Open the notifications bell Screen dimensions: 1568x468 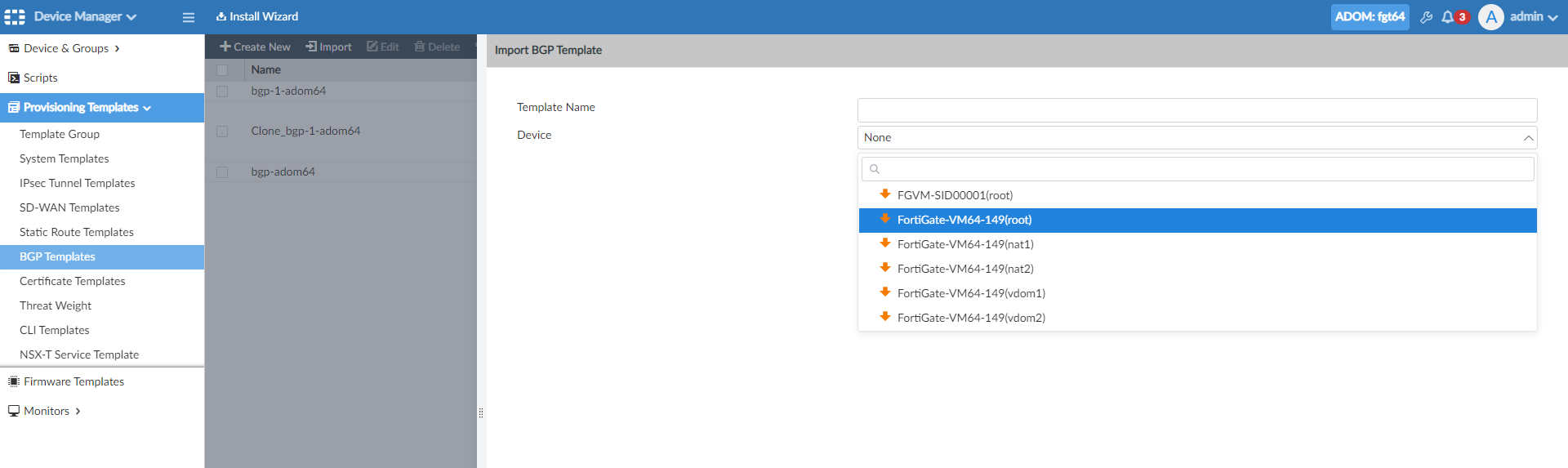tap(1447, 17)
